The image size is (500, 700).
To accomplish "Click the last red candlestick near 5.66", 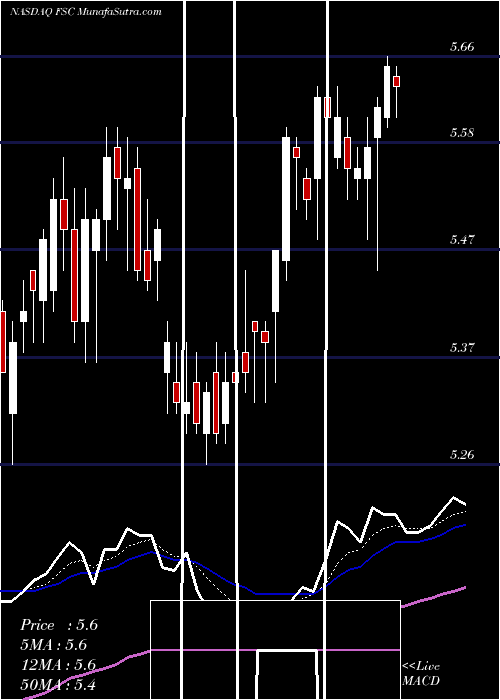I will 396,81.
